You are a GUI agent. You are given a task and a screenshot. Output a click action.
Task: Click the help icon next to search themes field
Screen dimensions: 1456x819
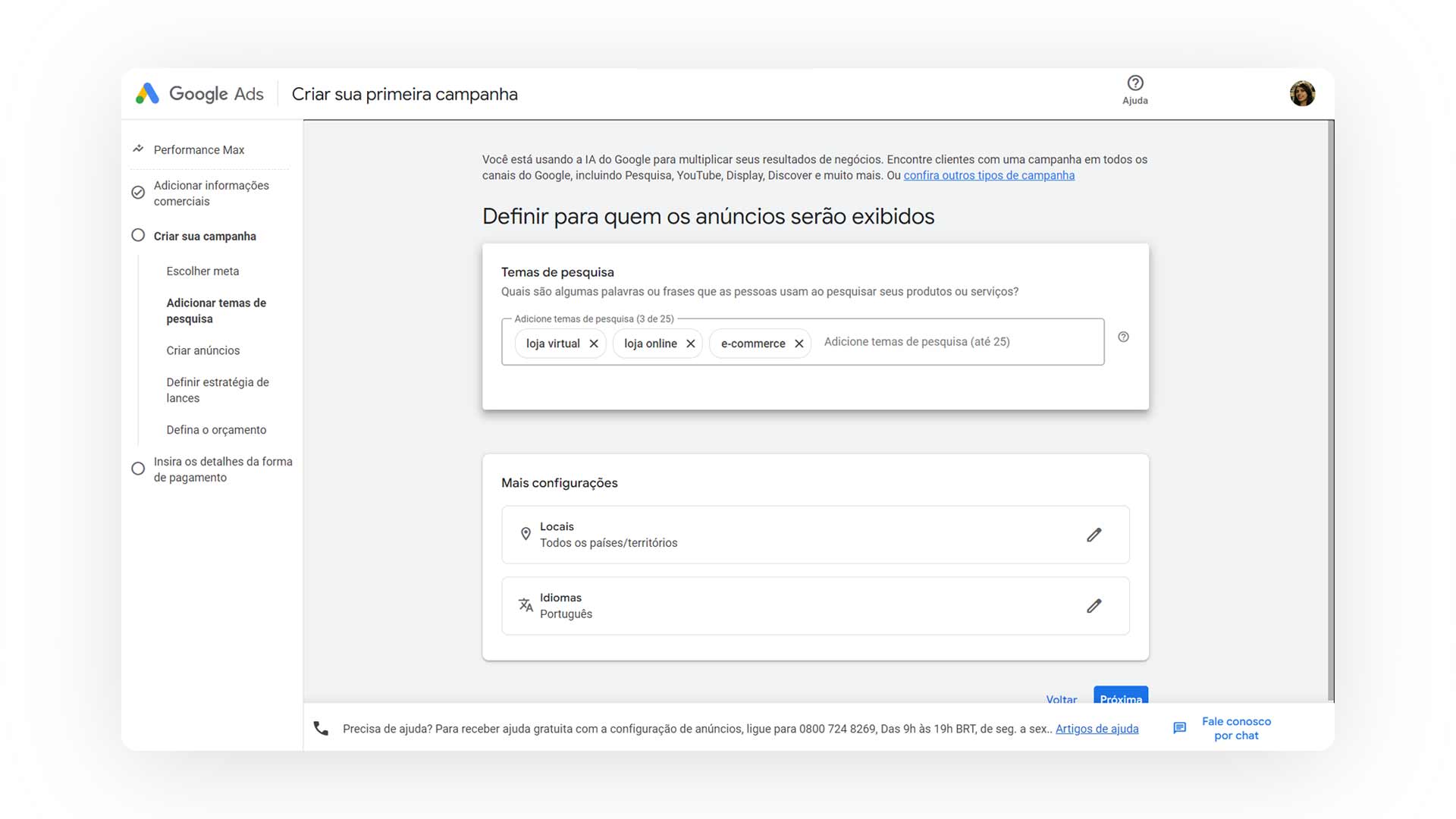pos(1123,337)
